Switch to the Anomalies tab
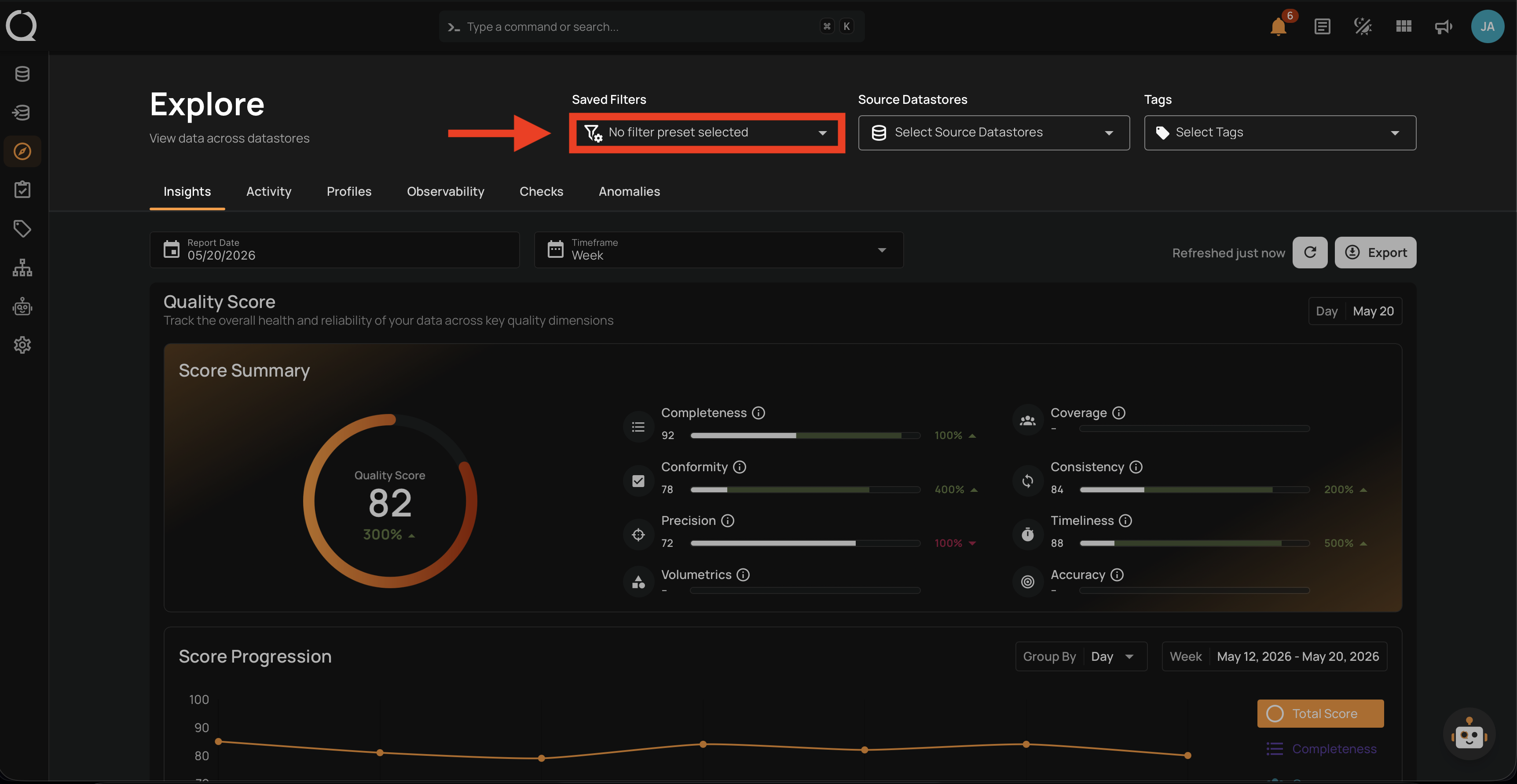 pyautogui.click(x=629, y=191)
